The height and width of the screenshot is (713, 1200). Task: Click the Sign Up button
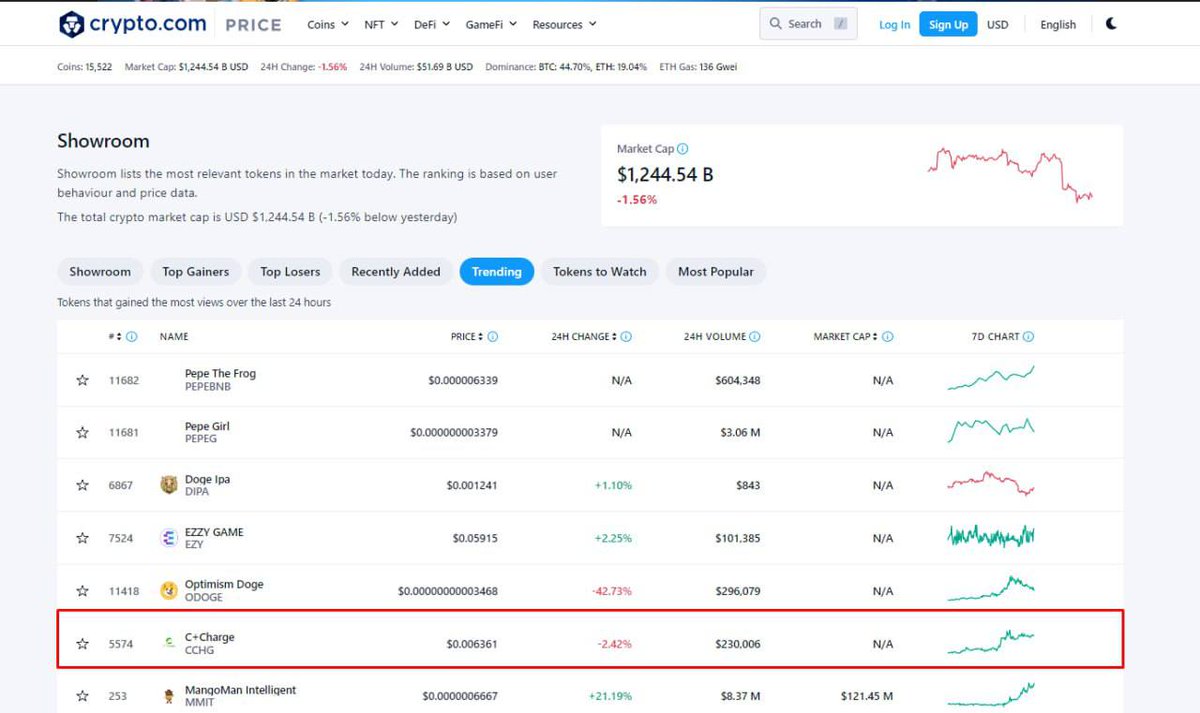tap(948, 25)
